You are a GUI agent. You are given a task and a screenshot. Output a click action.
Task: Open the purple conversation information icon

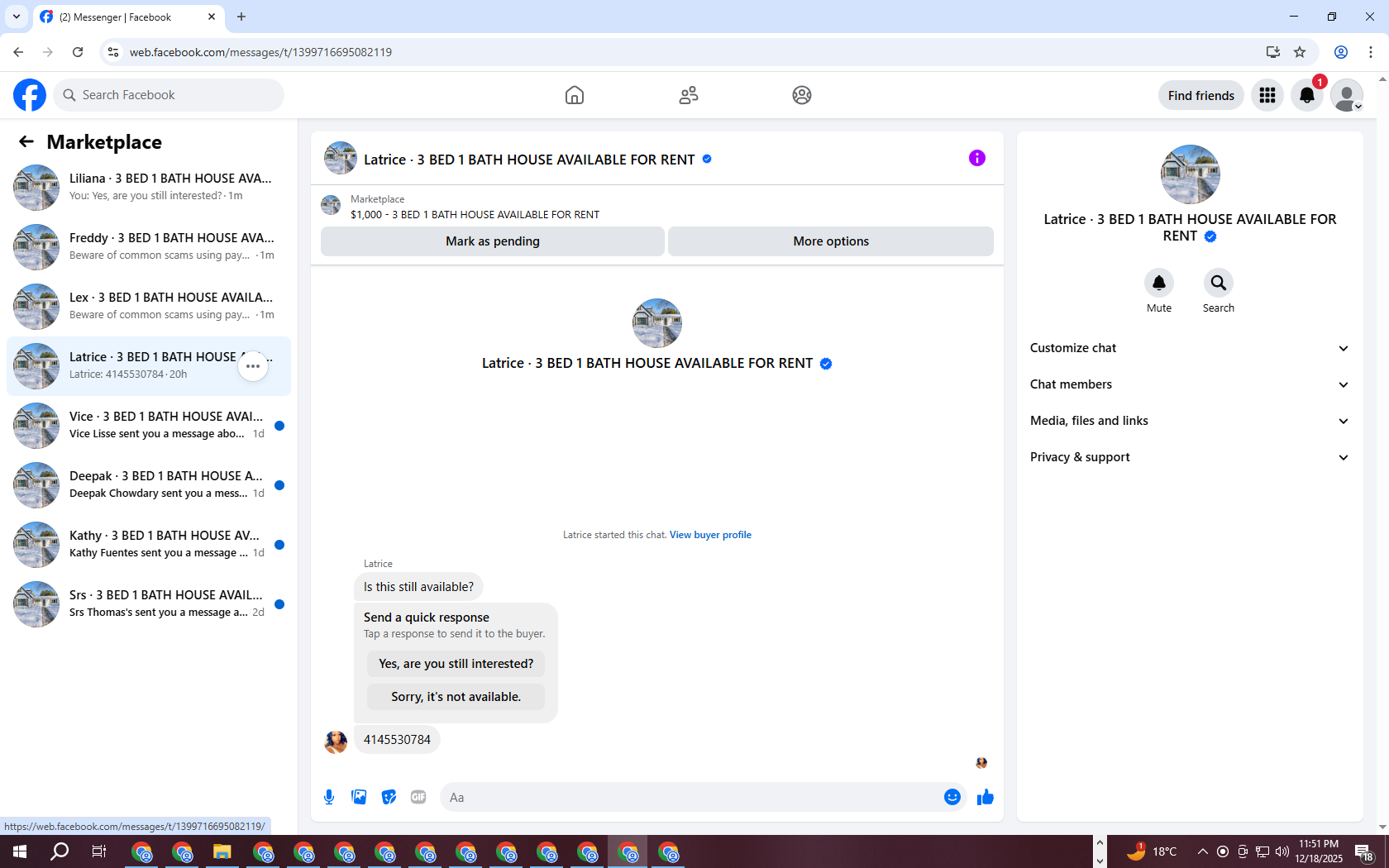pos(977,158)
